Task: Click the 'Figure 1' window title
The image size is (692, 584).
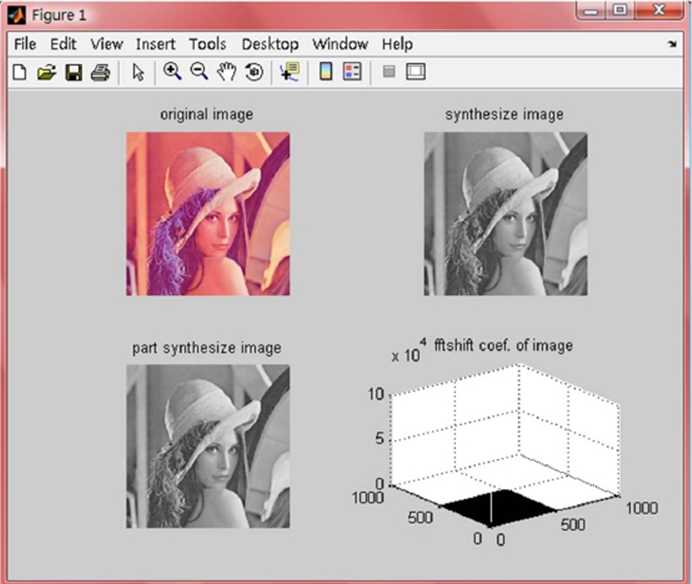Action: [x=59, y=15]
